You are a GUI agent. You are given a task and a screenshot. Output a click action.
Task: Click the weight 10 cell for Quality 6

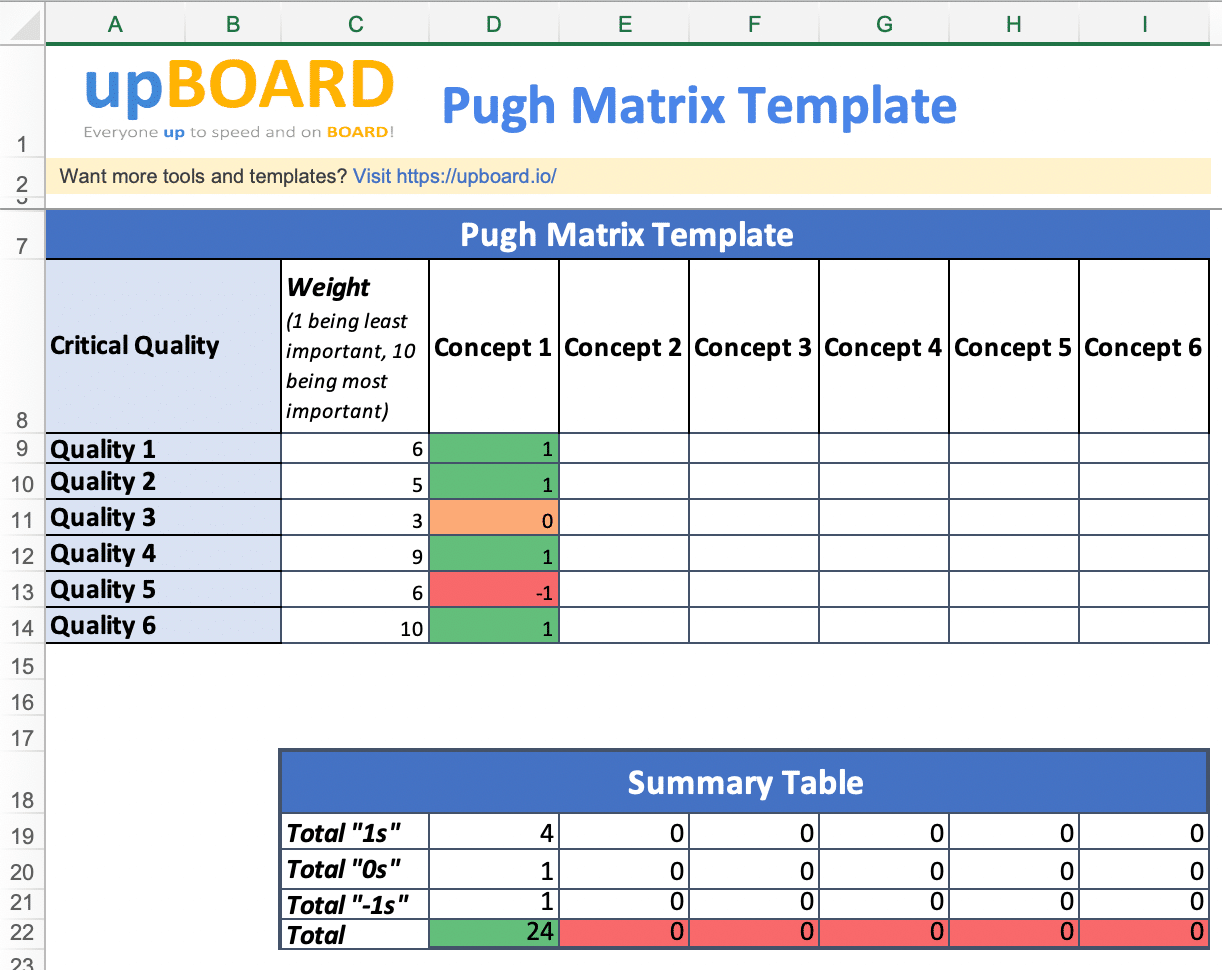click(355, 625)
